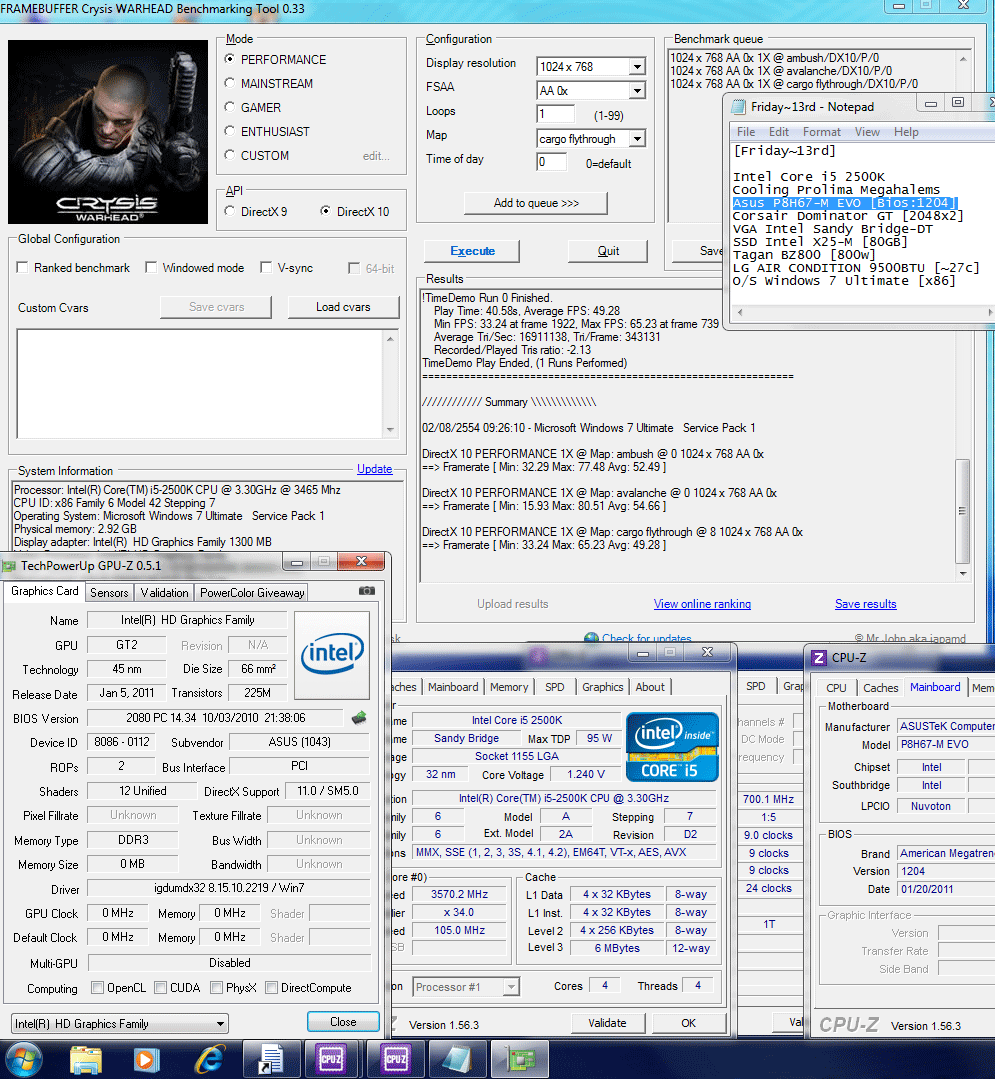Click the Execute button
The image size is (995, 1079).
pyautogui.click(x=472, y=251)
